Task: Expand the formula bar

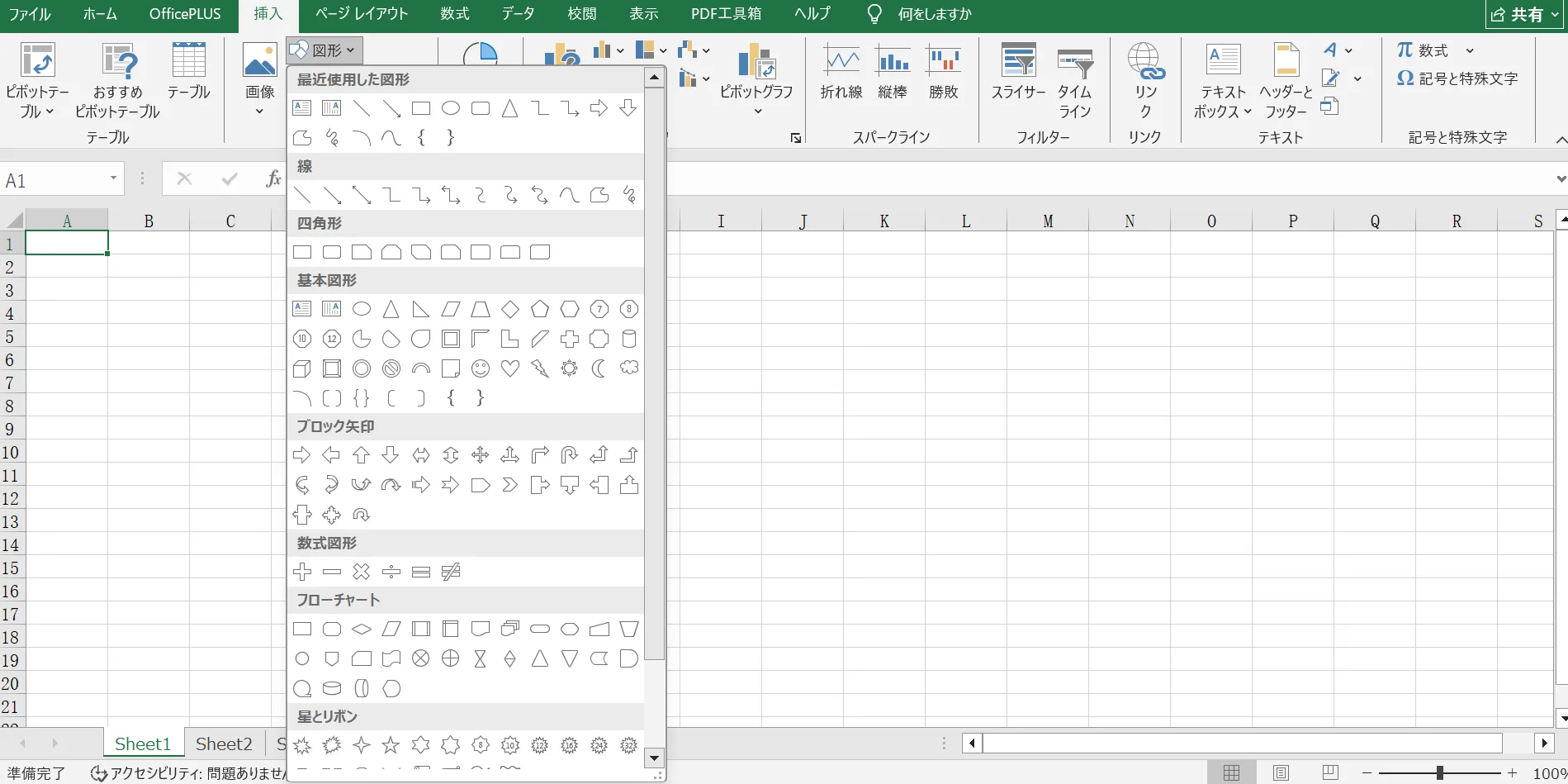Action: (1560, 179)
